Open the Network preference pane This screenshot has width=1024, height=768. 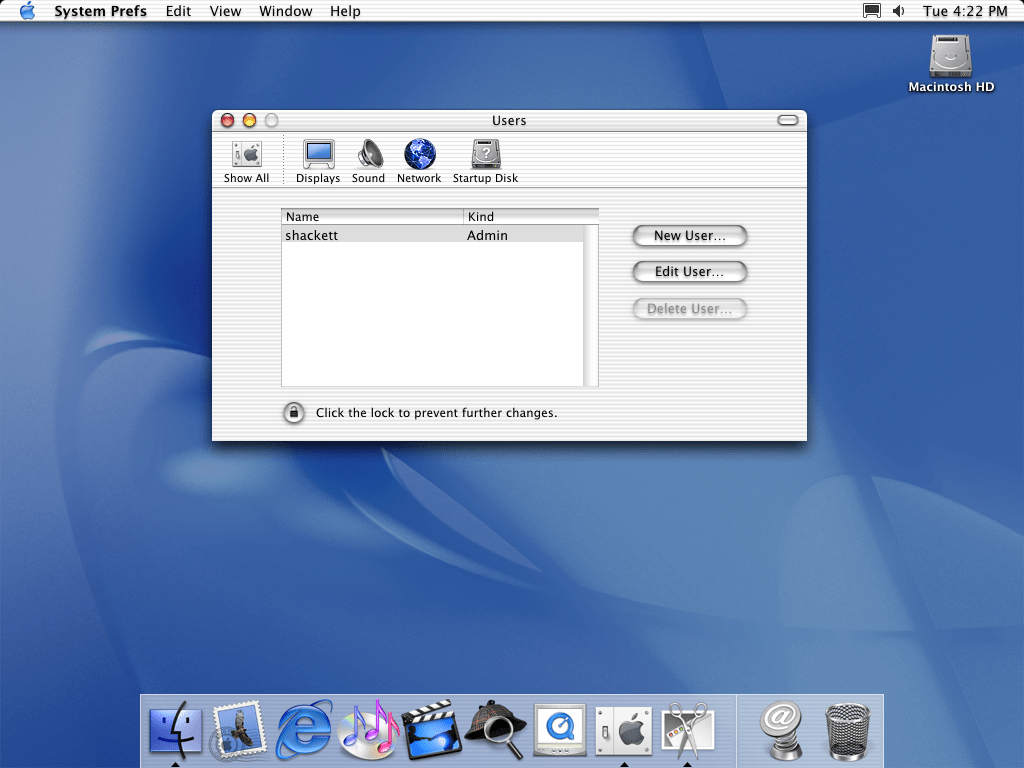tap(419, 160)
